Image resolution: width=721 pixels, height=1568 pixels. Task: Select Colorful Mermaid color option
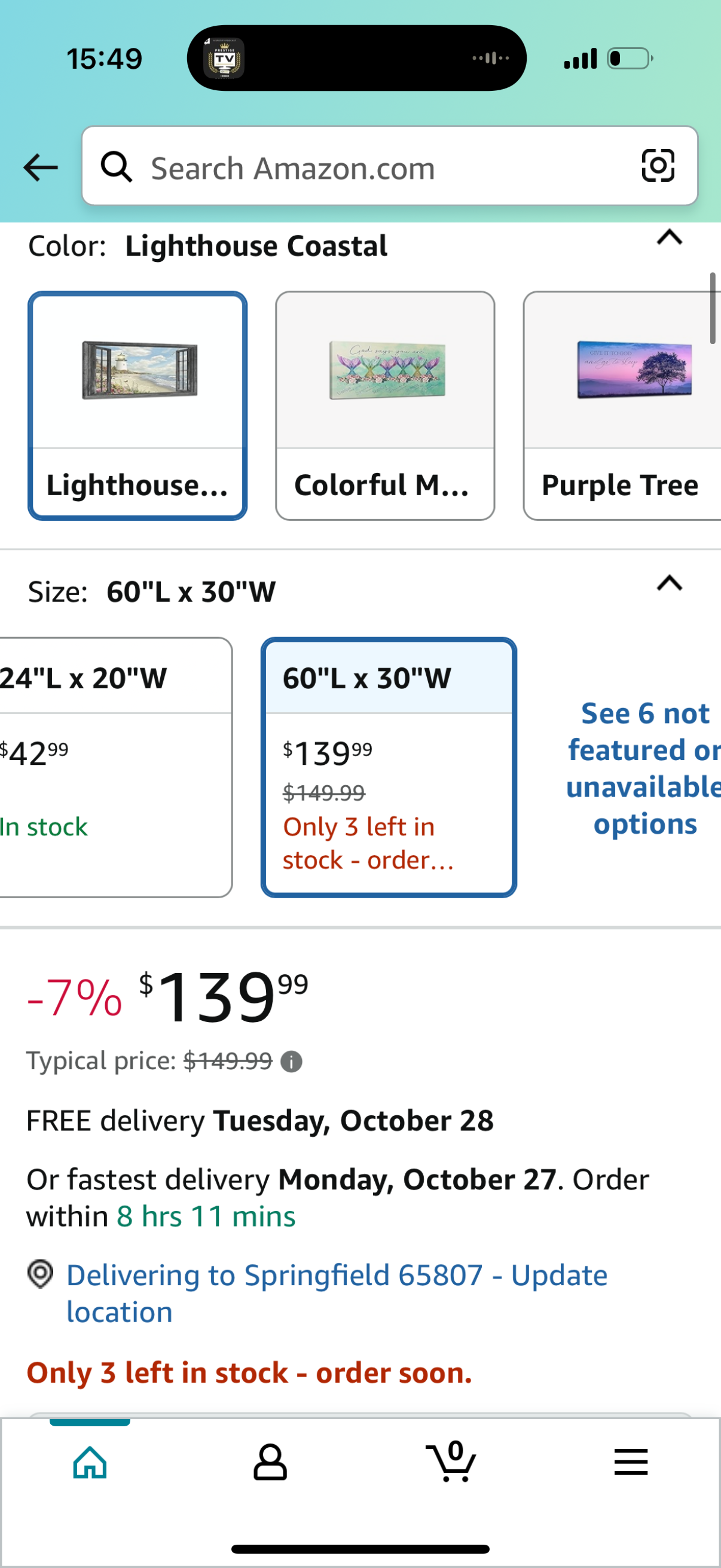(384, 405)
